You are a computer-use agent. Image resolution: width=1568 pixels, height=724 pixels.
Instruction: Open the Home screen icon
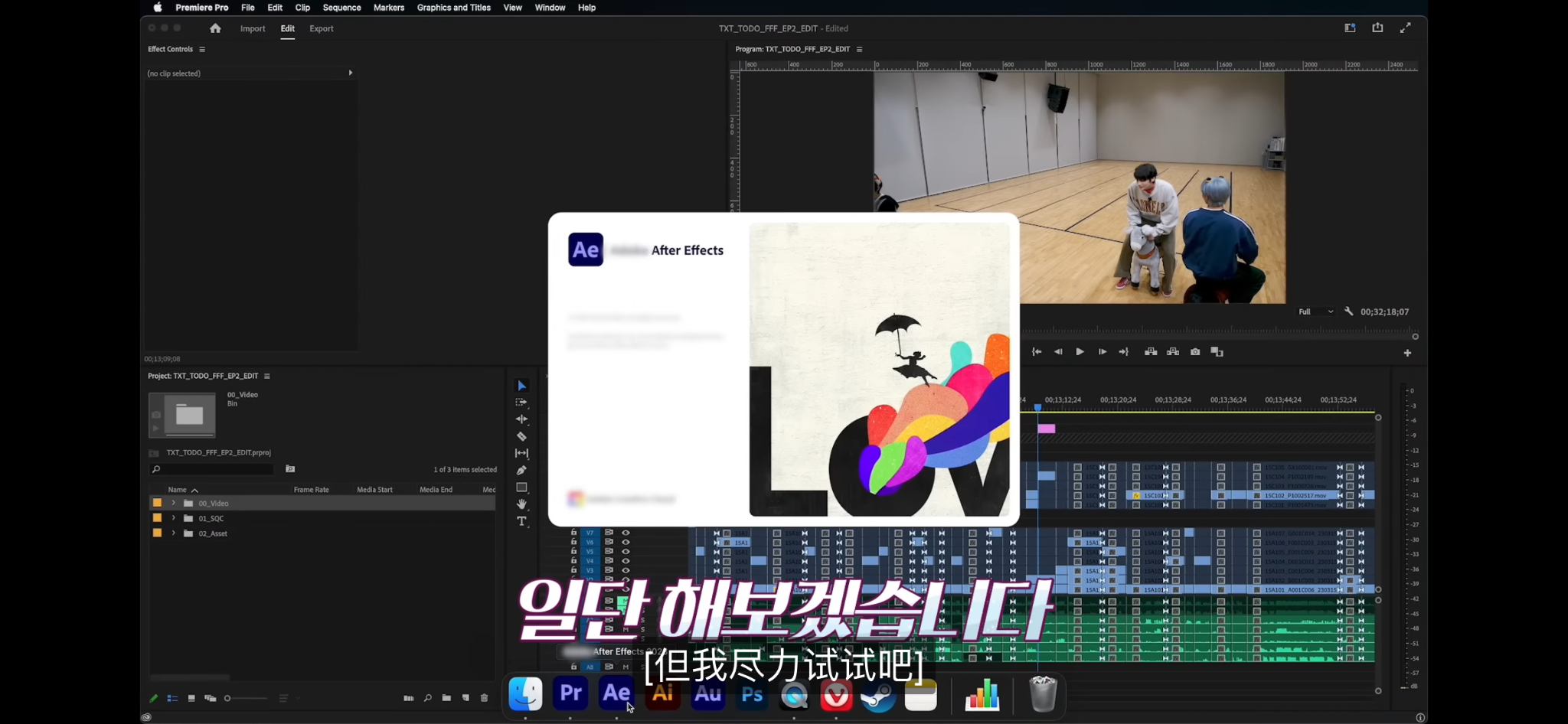tap(215, 28)
